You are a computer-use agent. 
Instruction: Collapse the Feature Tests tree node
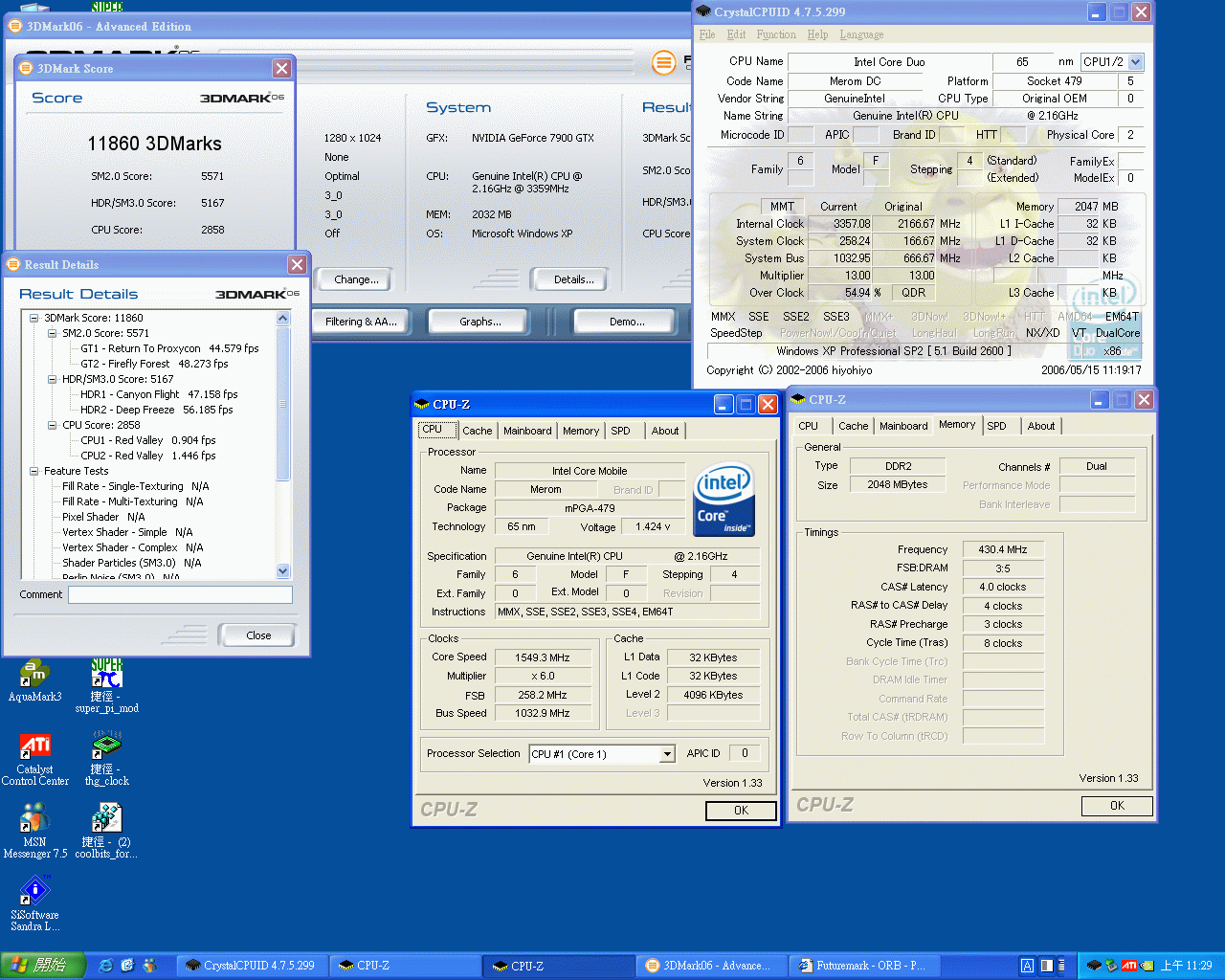34,471
